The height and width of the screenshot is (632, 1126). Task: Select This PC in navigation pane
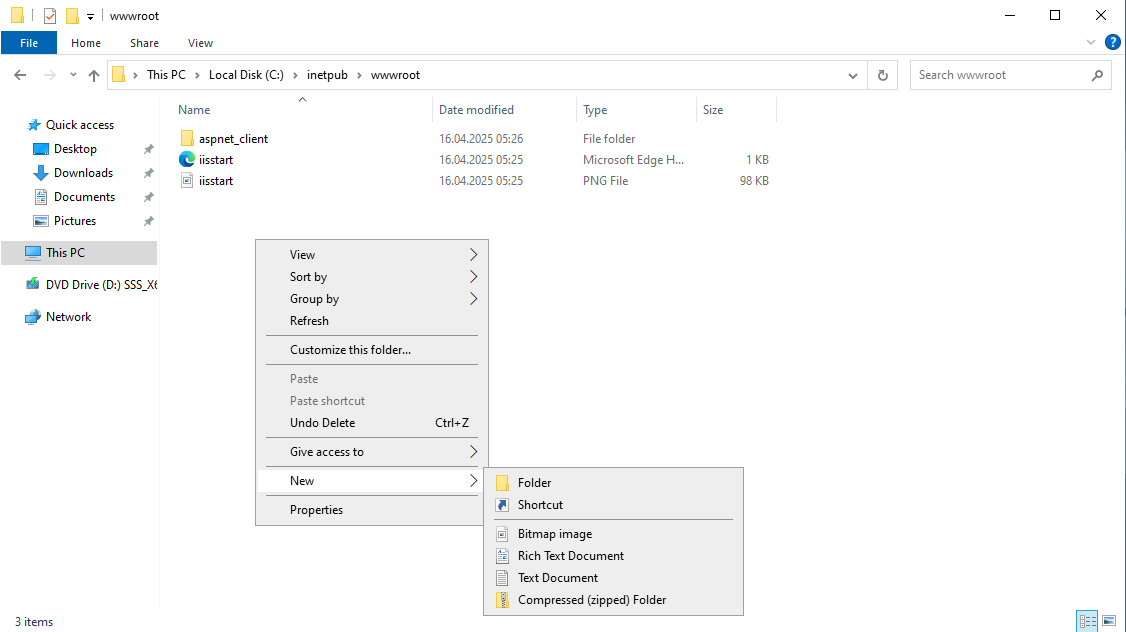tap(79, 253)
